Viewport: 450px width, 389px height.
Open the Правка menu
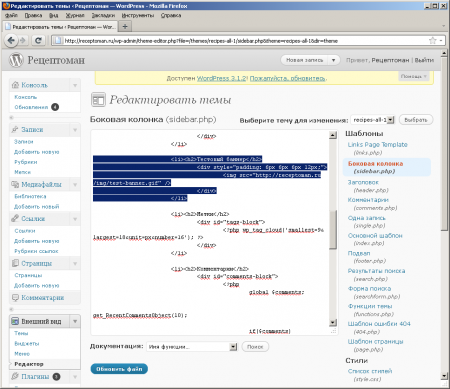click(33, 15)
